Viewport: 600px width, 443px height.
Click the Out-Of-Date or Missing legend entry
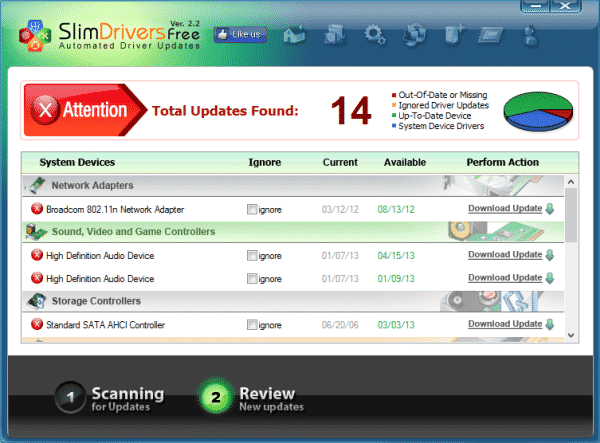440,95
